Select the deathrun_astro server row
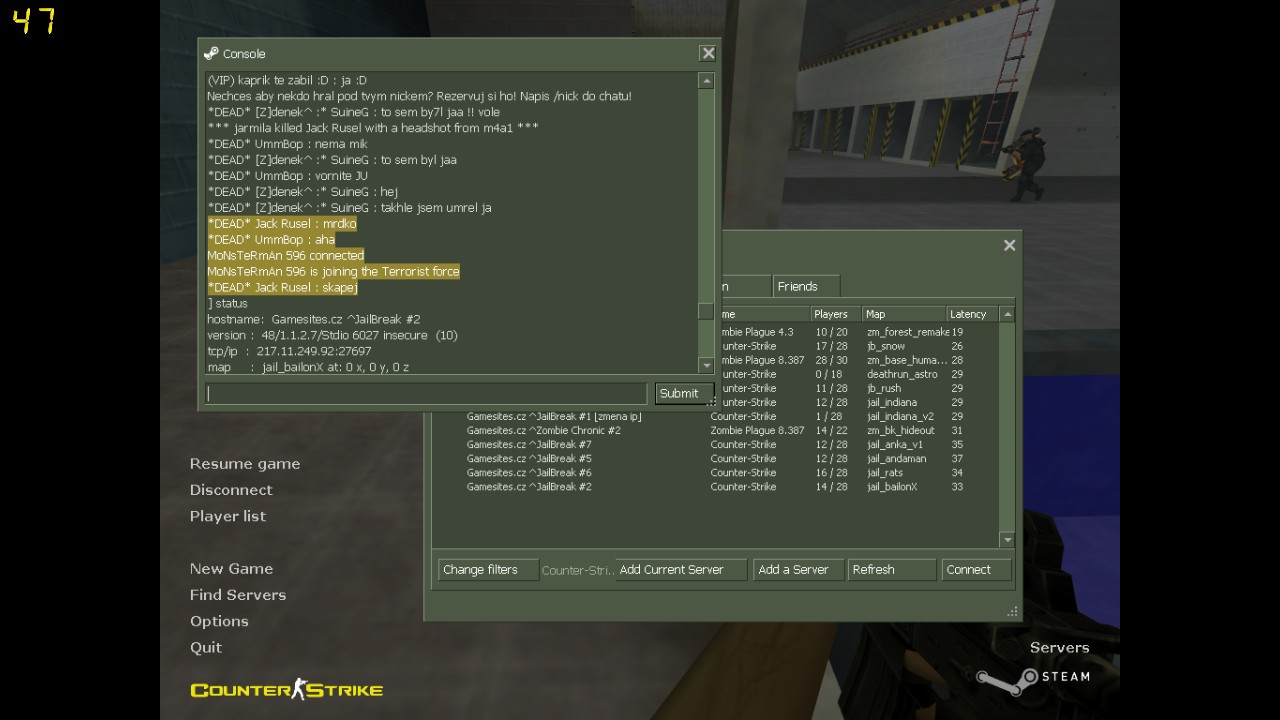1280x720 pixels. tap(858, 374)
